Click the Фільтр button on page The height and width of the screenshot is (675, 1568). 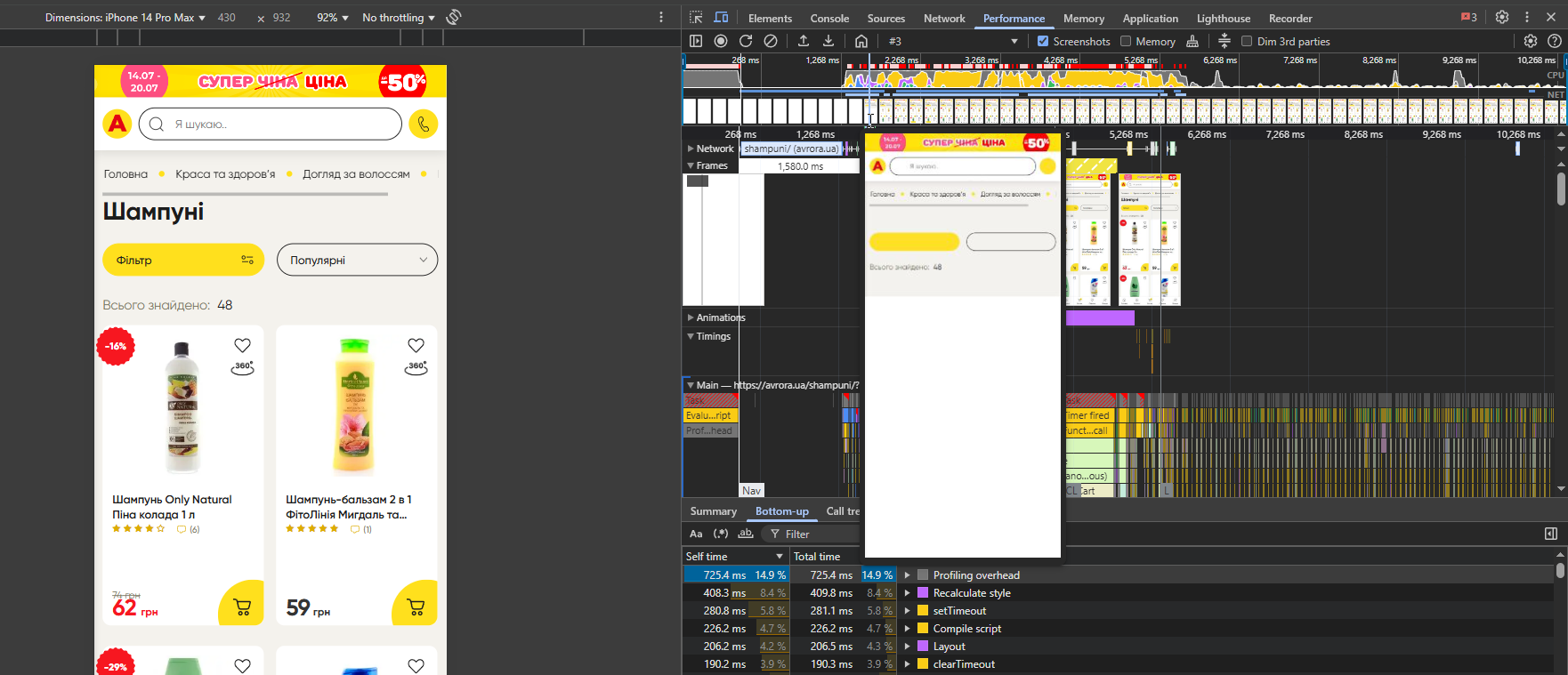coord(183,260)
